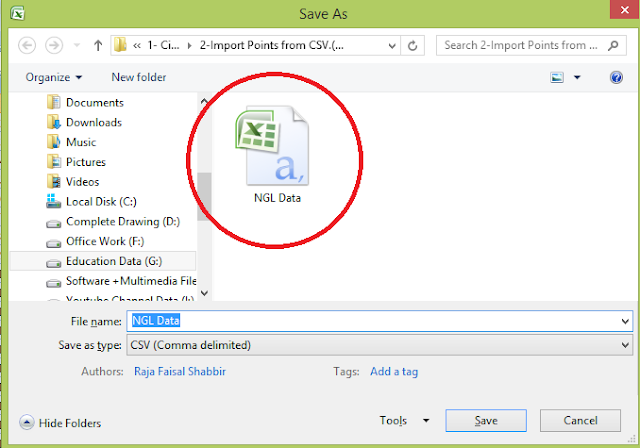Click the Hide Folders label
640x448 pixels.
(70, 423)
